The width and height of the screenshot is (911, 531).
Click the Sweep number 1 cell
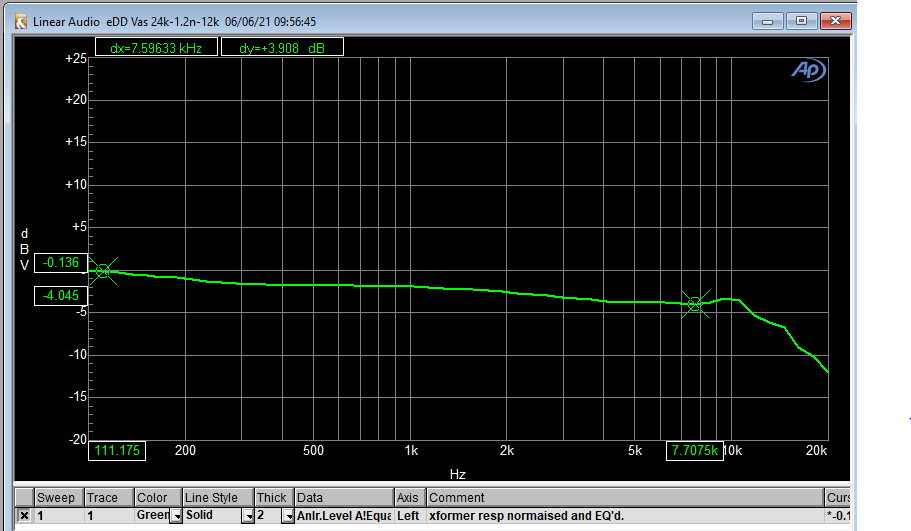(x=59, y=515)
